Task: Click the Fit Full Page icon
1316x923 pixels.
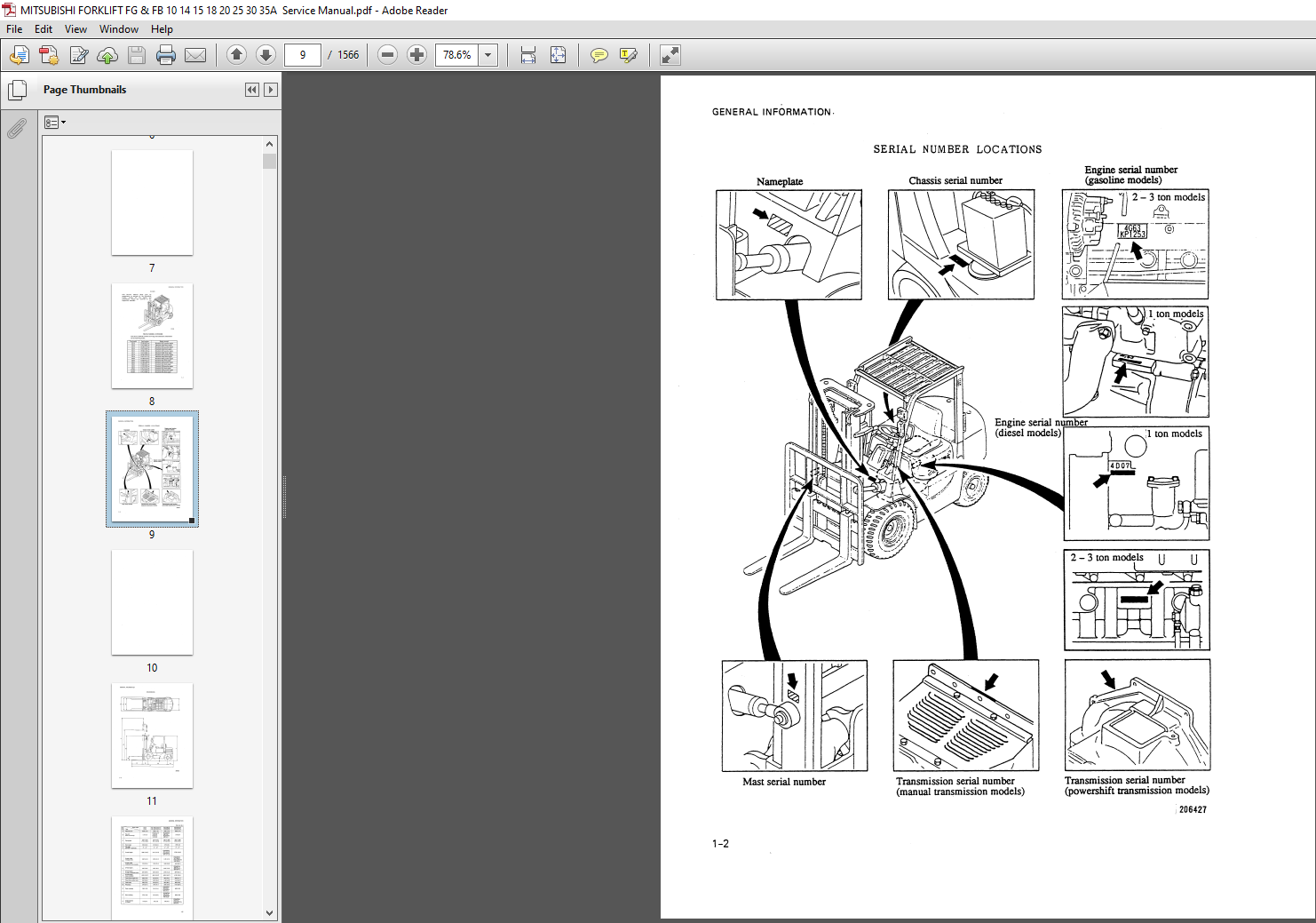Action: point(558,55)
